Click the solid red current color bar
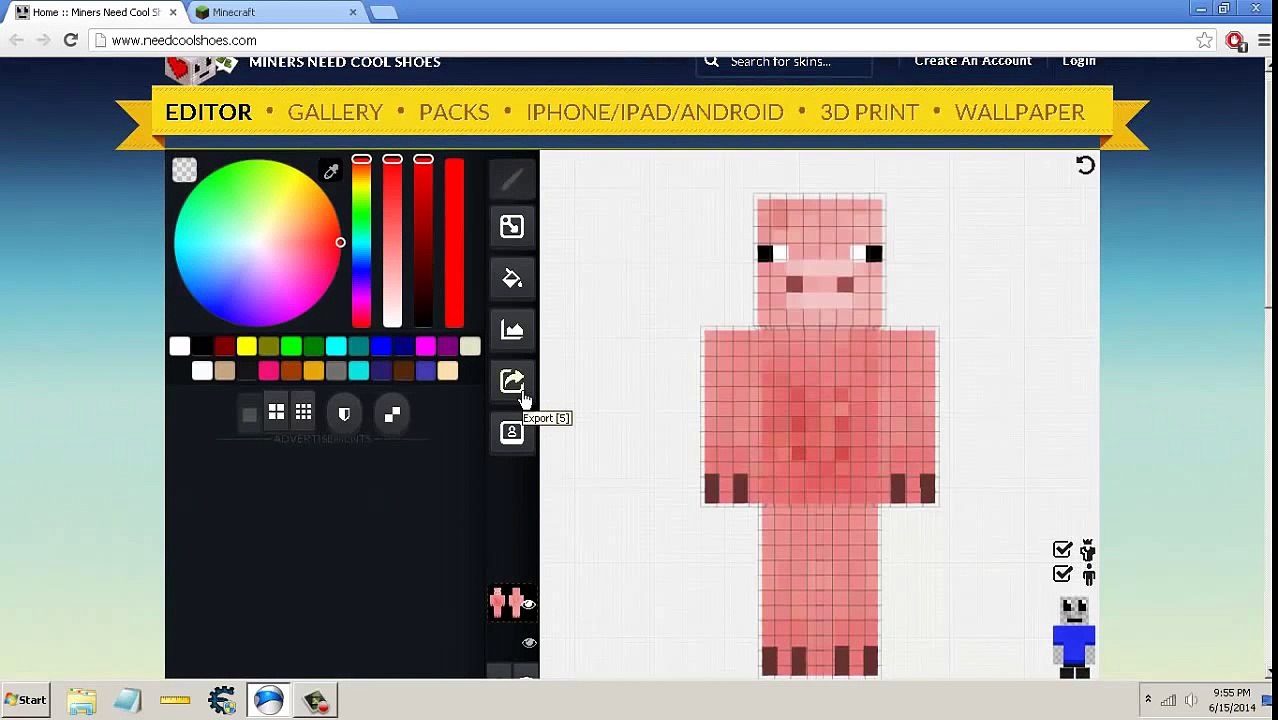1278x720 pixels. click(454, 242)
